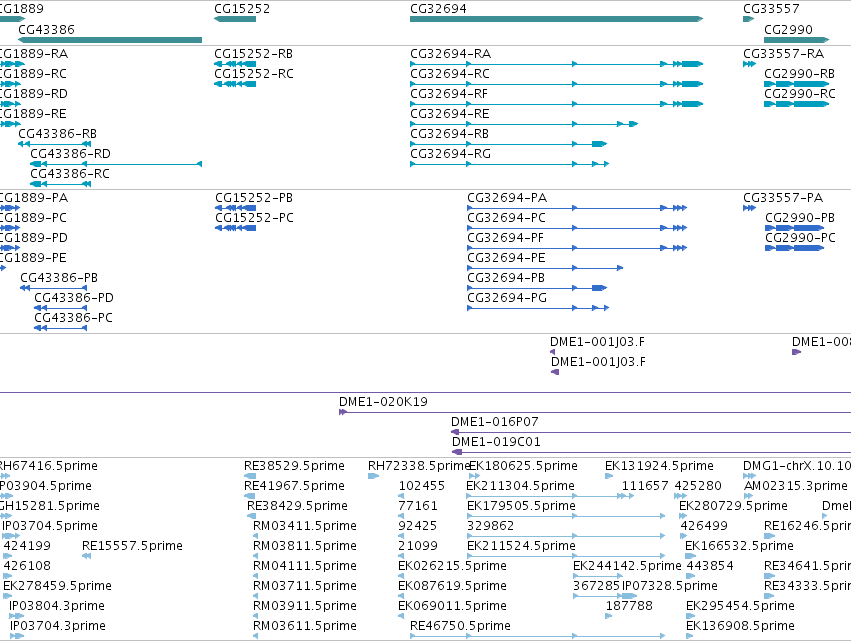Click protein CG43386-PD label
851x641 pixels.
coord(74,298)
